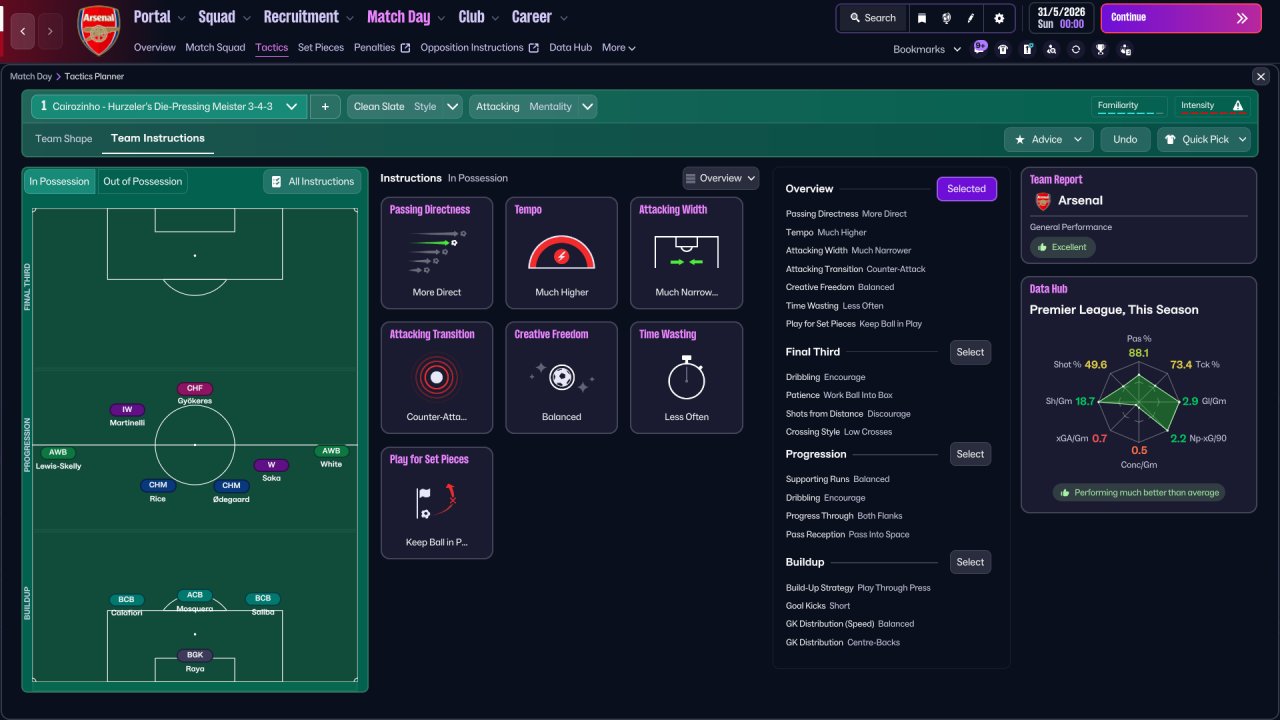Switch pitch view to In Possession
The image size is (1280, 720).
tap(59, 181)
